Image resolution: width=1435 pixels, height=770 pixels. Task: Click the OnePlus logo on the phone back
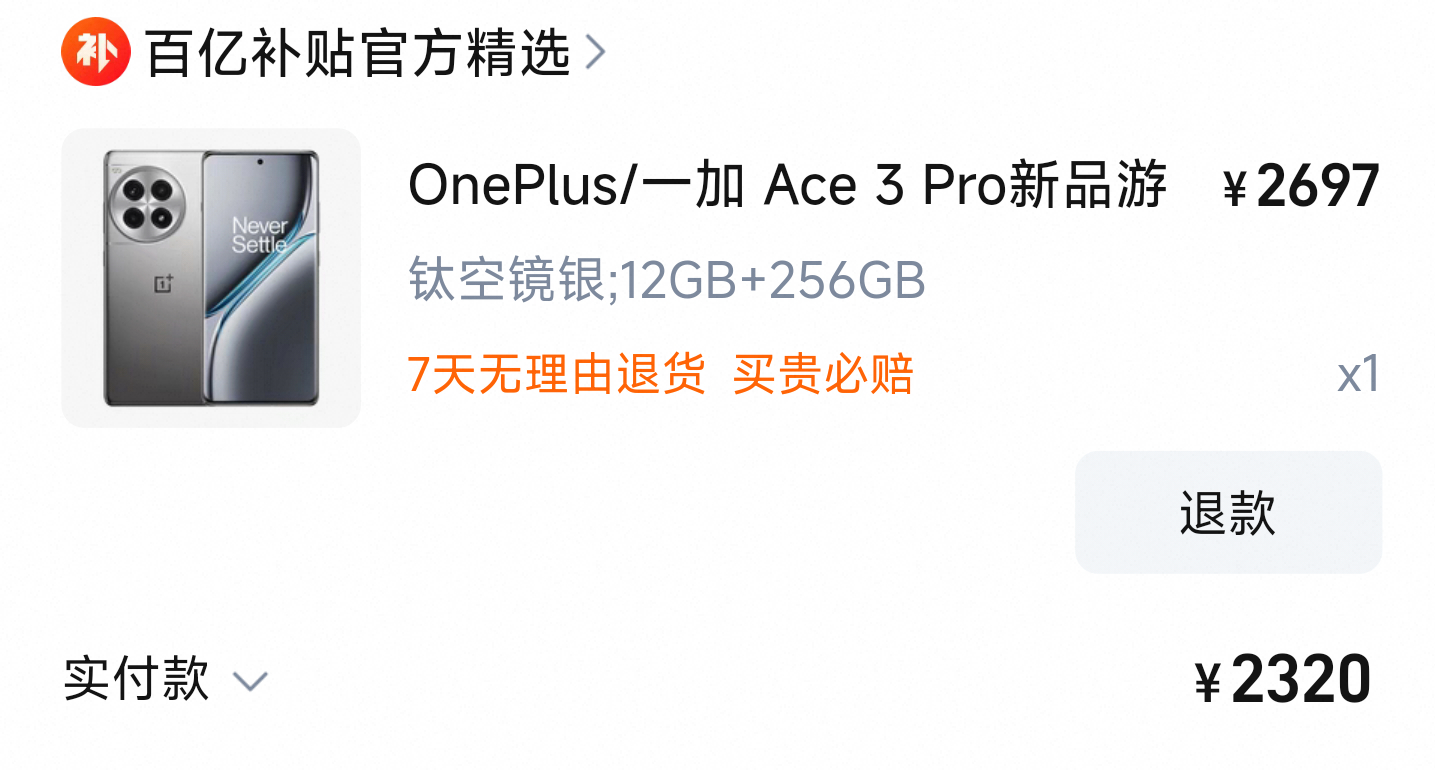pyautogui.click(x=162, y=284)
